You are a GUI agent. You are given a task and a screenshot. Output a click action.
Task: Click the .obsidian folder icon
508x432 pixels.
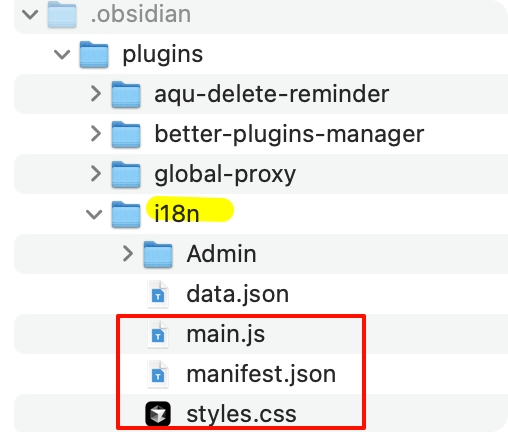coord(62,14)
